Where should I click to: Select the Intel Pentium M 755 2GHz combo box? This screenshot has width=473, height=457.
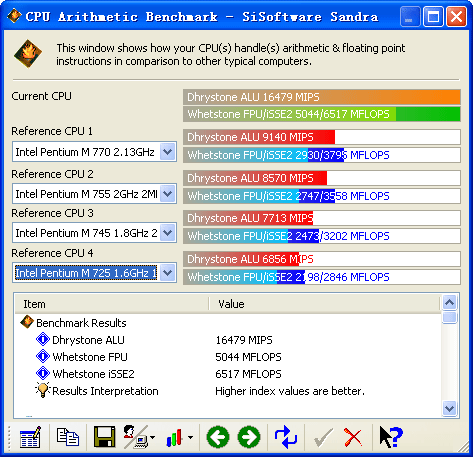pyautogui.click(x=94, y=193)
